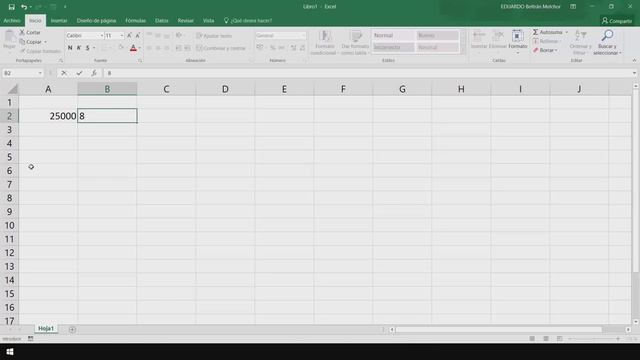
Task: Apply Neutral cell style
Action: coord(437,47)
